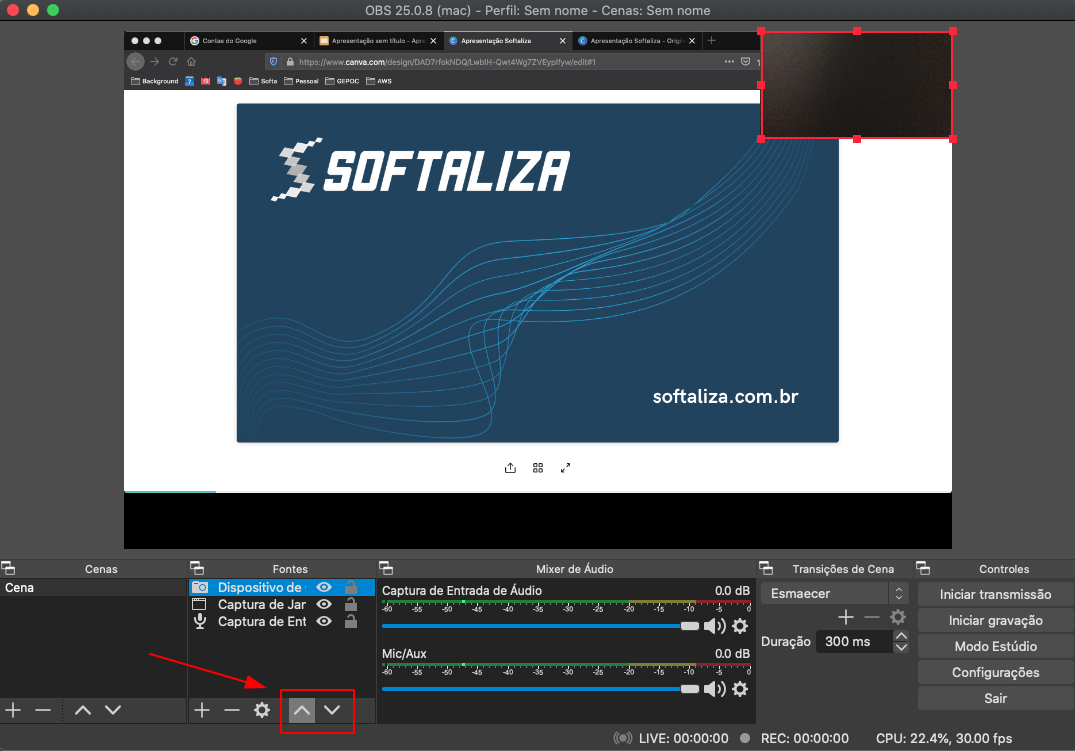1075x751 pixels.
Task: Lock the Captura de Jar source
Action: point(350,604)
